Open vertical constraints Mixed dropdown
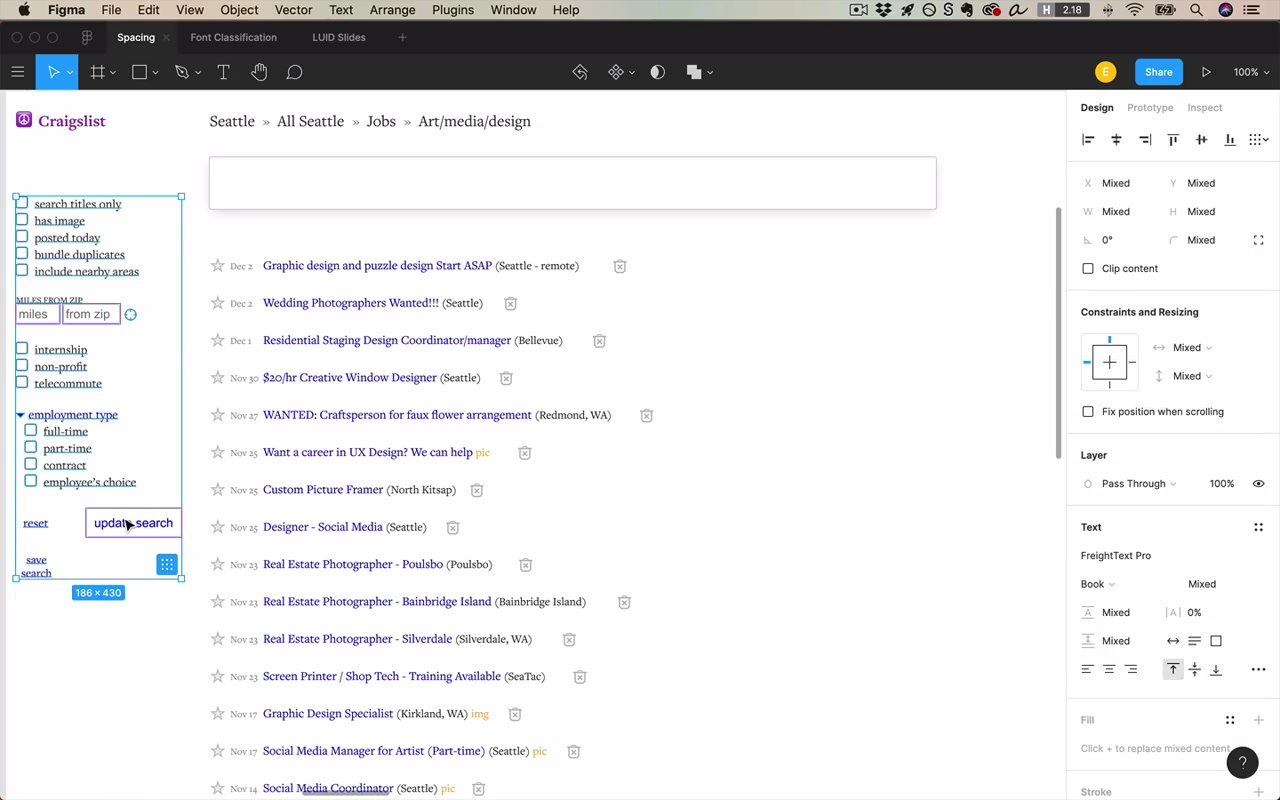1280x800 pixels. pos(1192,376)
